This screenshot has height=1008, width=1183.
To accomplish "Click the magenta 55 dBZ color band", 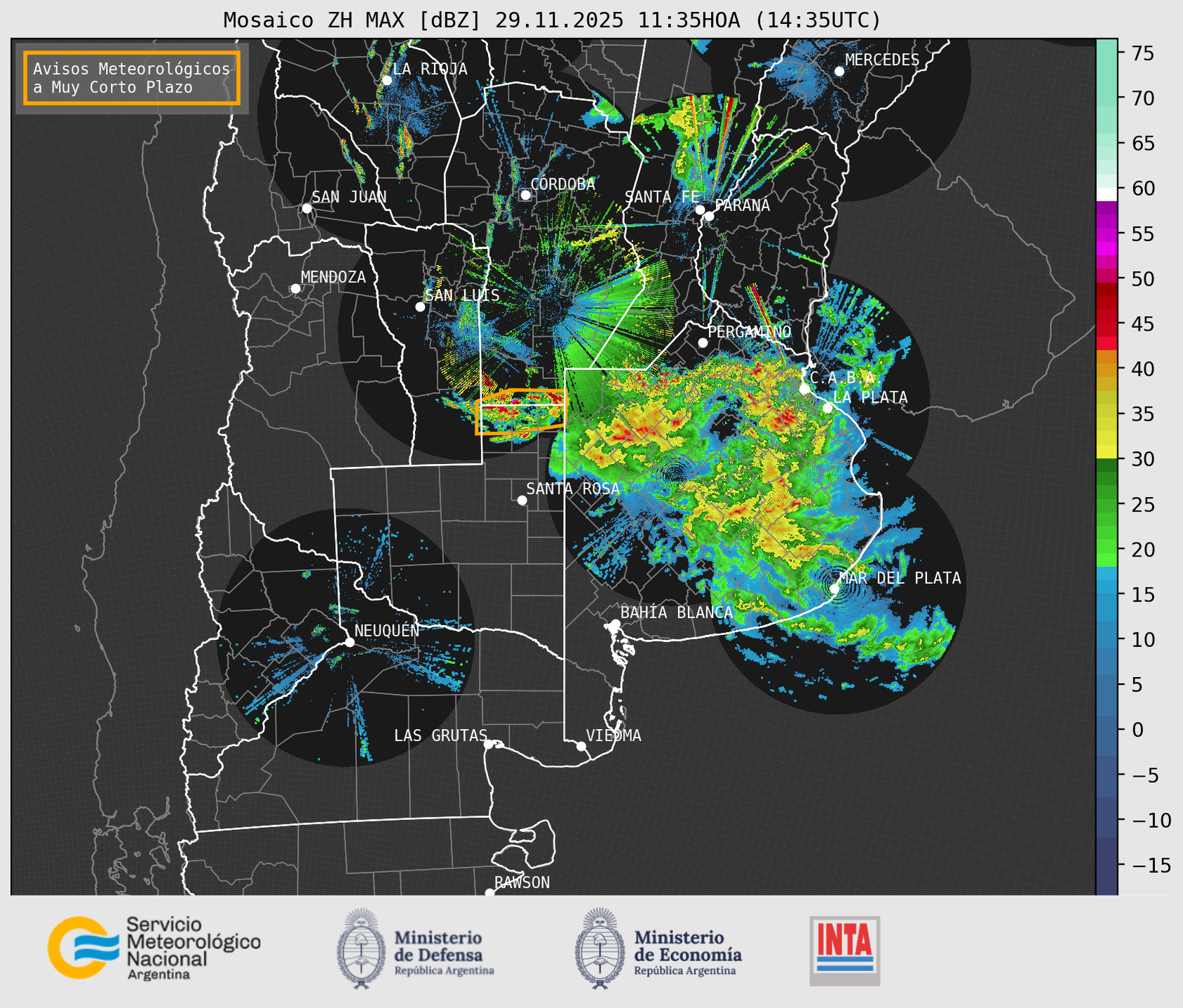I will (1107, 235).
